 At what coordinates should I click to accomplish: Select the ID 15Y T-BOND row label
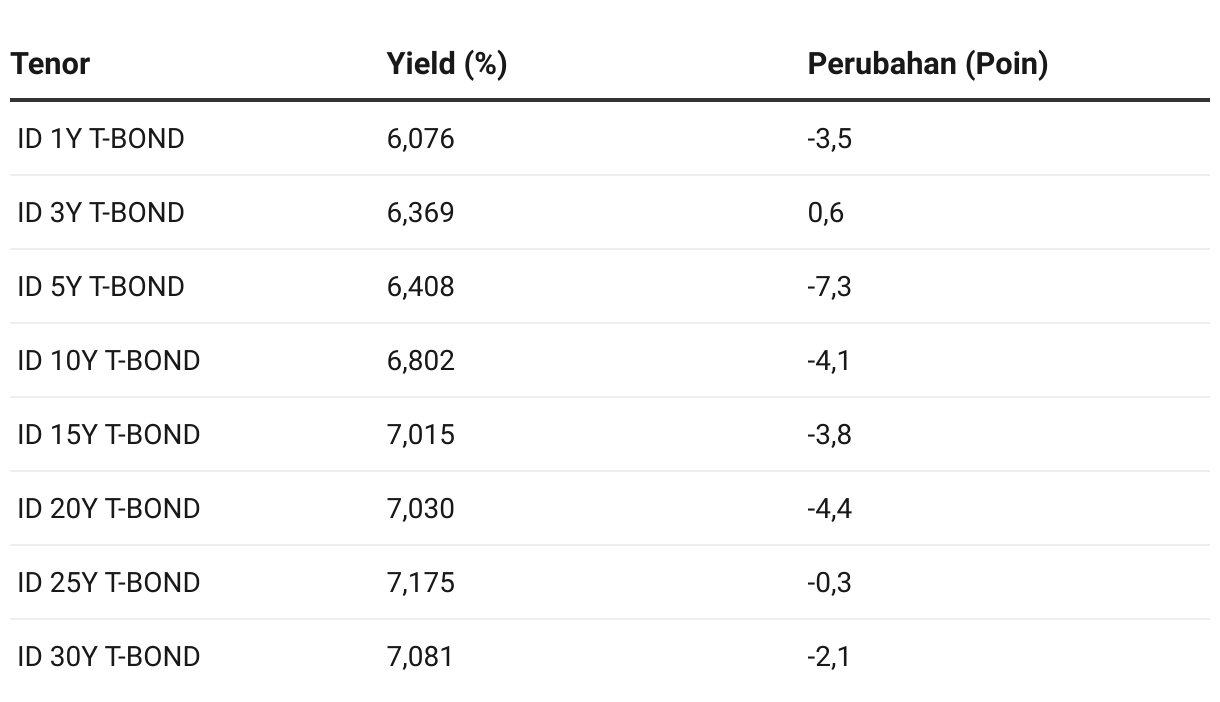(x=109, y=435)
